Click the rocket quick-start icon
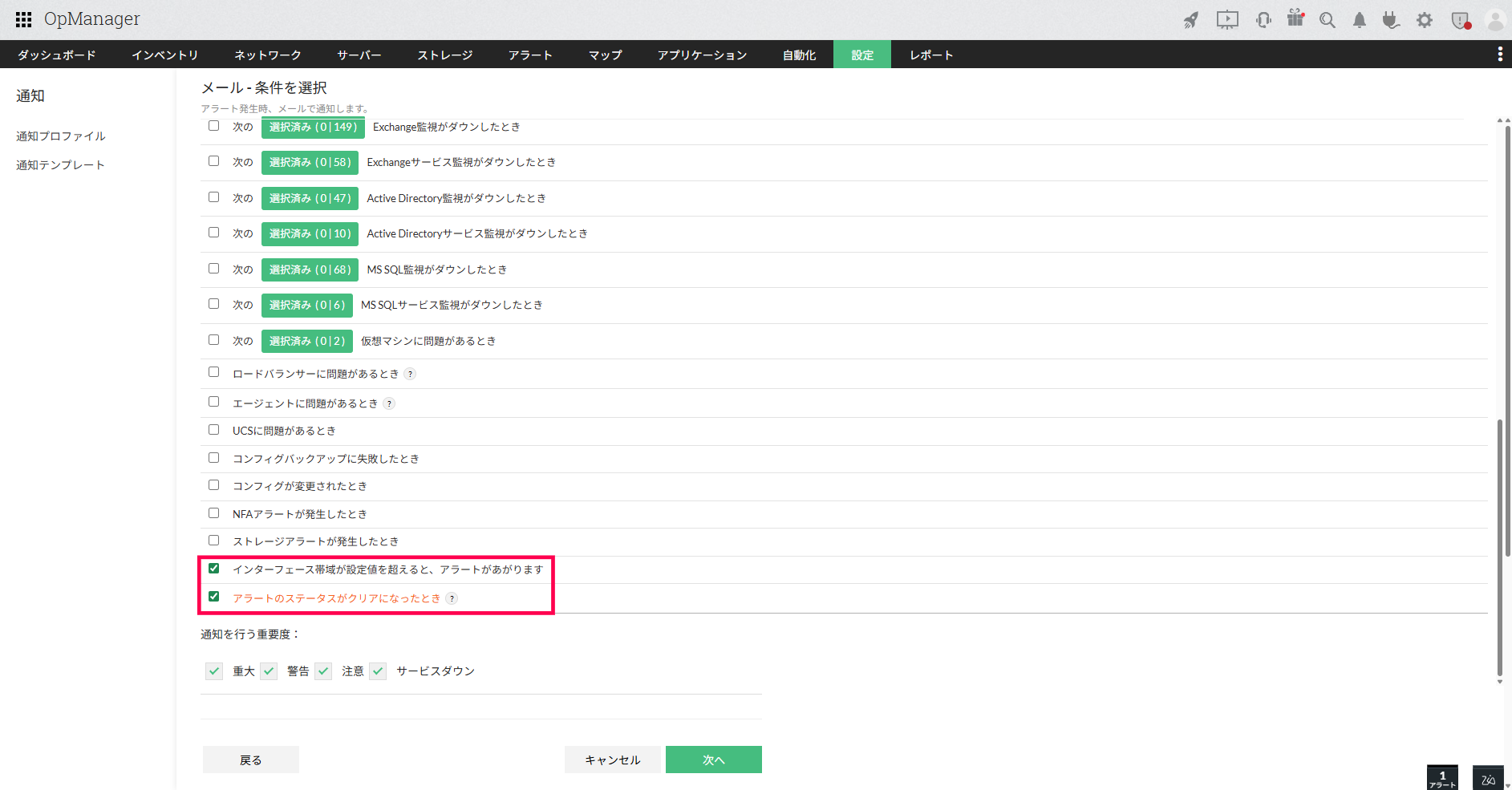This screenshot has height=790, width=1512. pyautogui.click(x=1191, y=20)
